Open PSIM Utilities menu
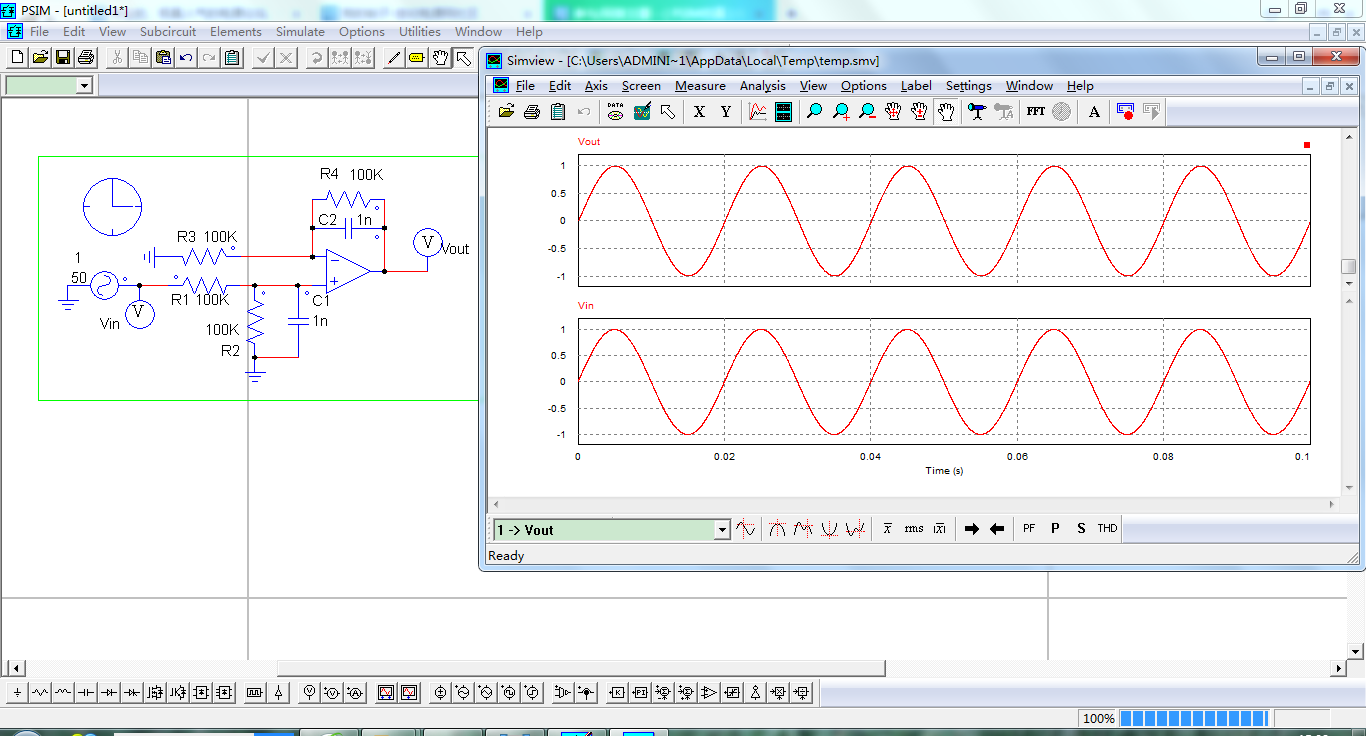Viewport: 1366px width, 736px height. click(420, 32)
